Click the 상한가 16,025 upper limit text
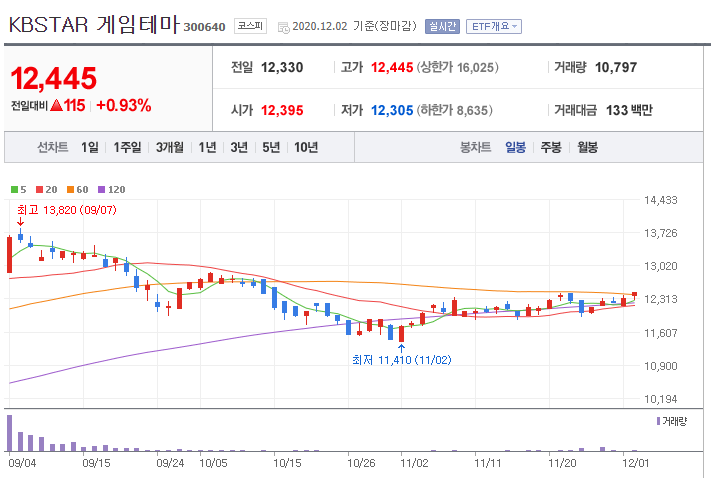Image resolution: width=711 pixels, height=478 pixels. (x=458, y=67)
